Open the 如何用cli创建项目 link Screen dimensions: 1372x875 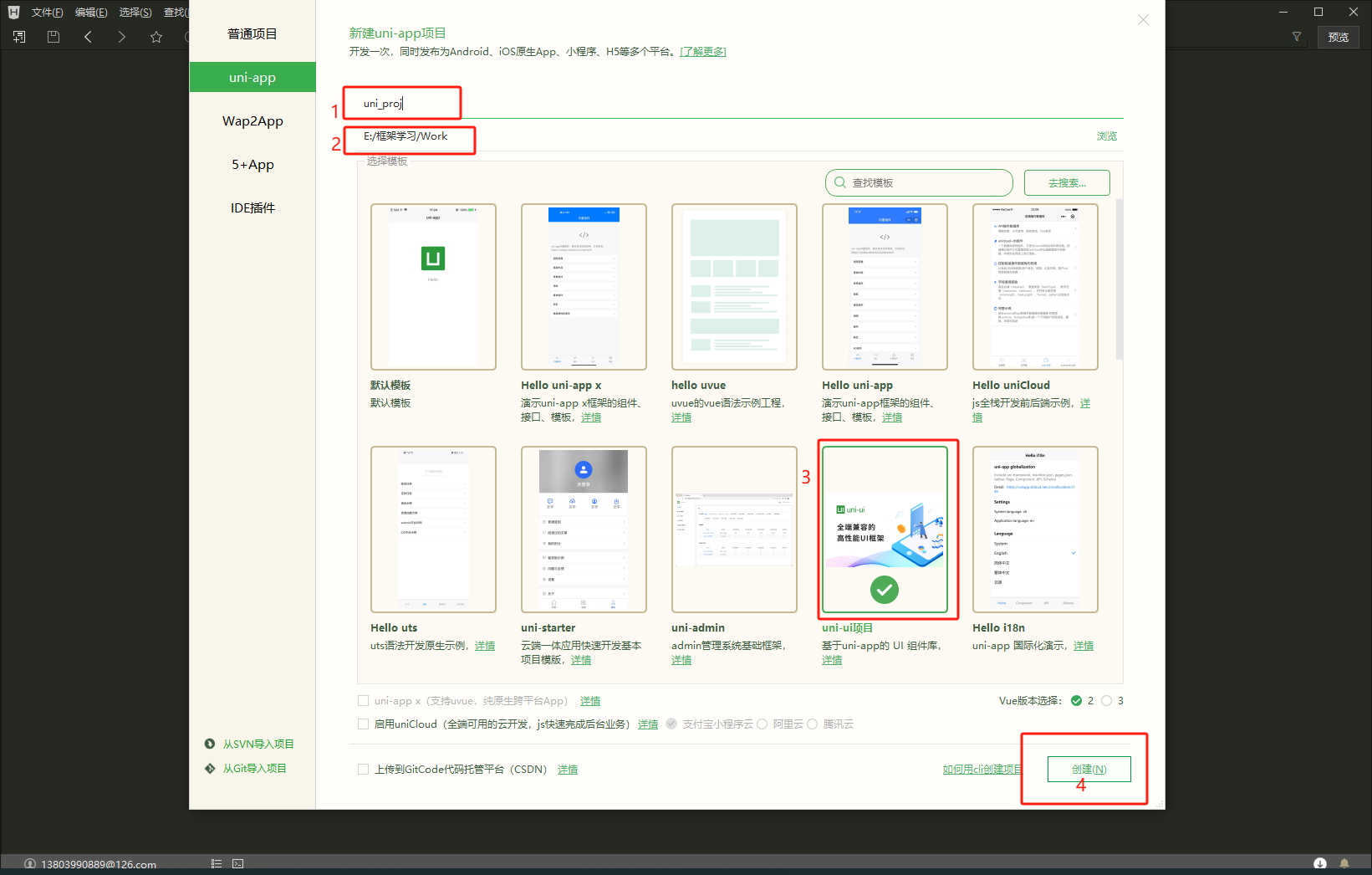coord(983,770)
